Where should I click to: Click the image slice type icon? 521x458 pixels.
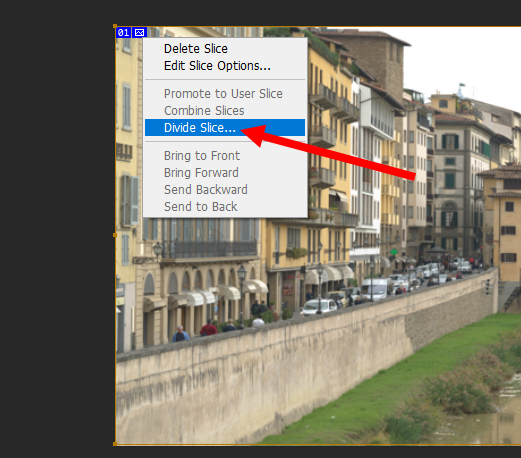click(x=140, y=33)
